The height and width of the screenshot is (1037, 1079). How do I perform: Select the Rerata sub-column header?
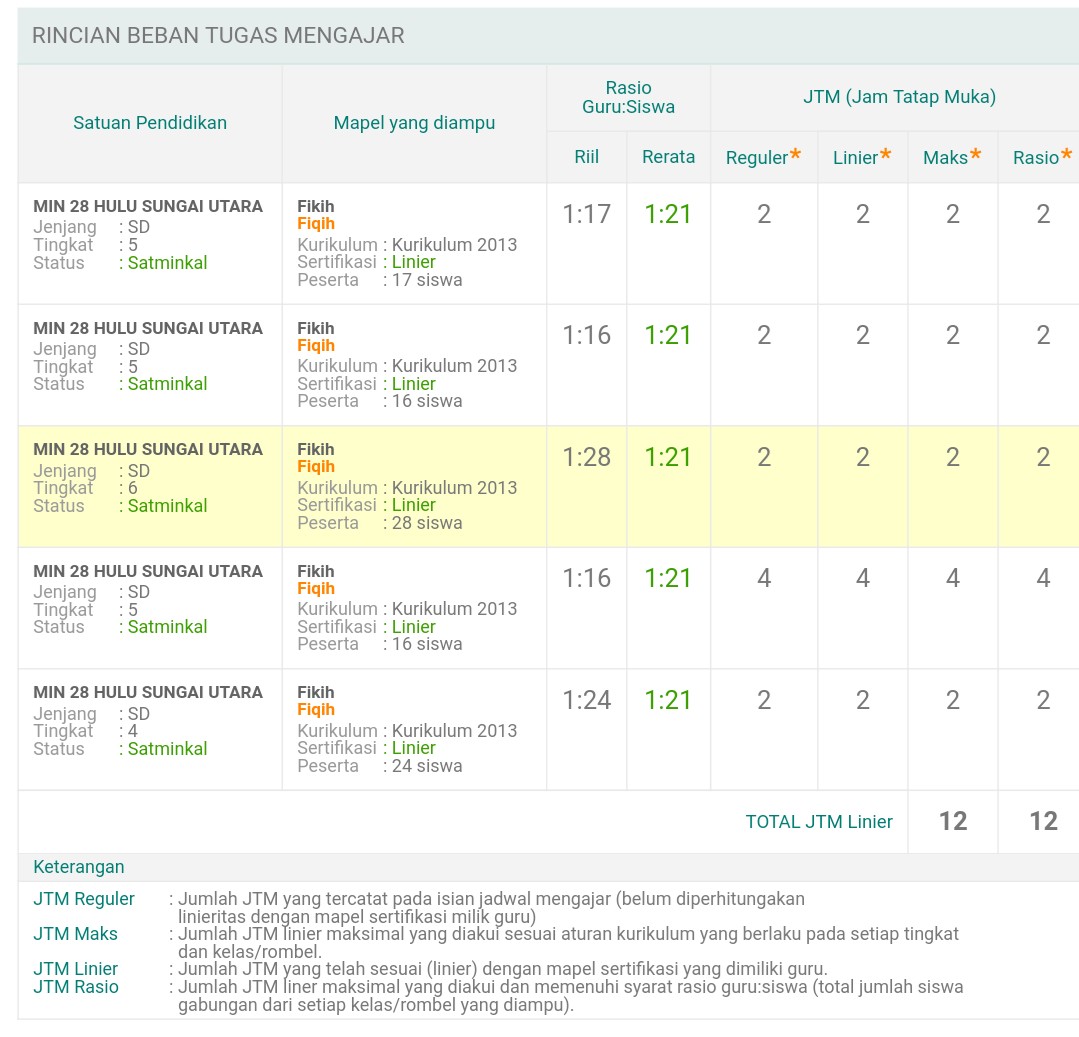pos(668,157)
